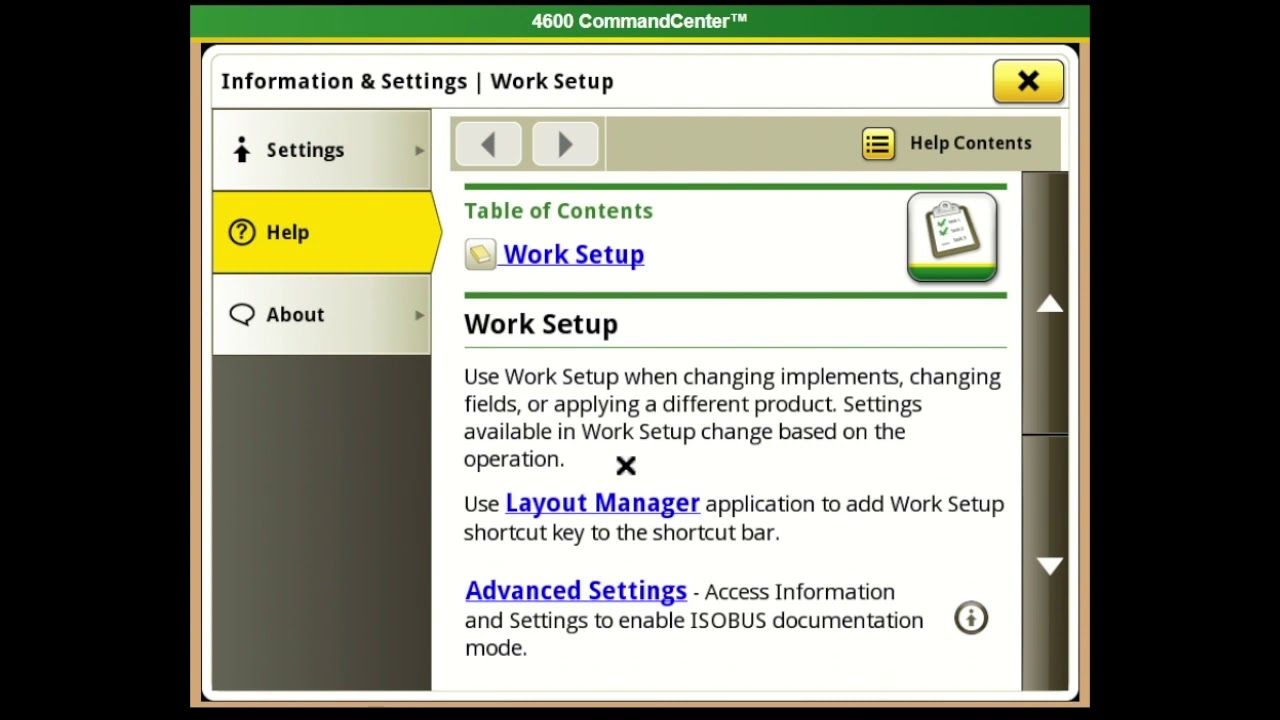Go forward to next help page
Screen dimensions: 1280x720
tap(565, 144)
